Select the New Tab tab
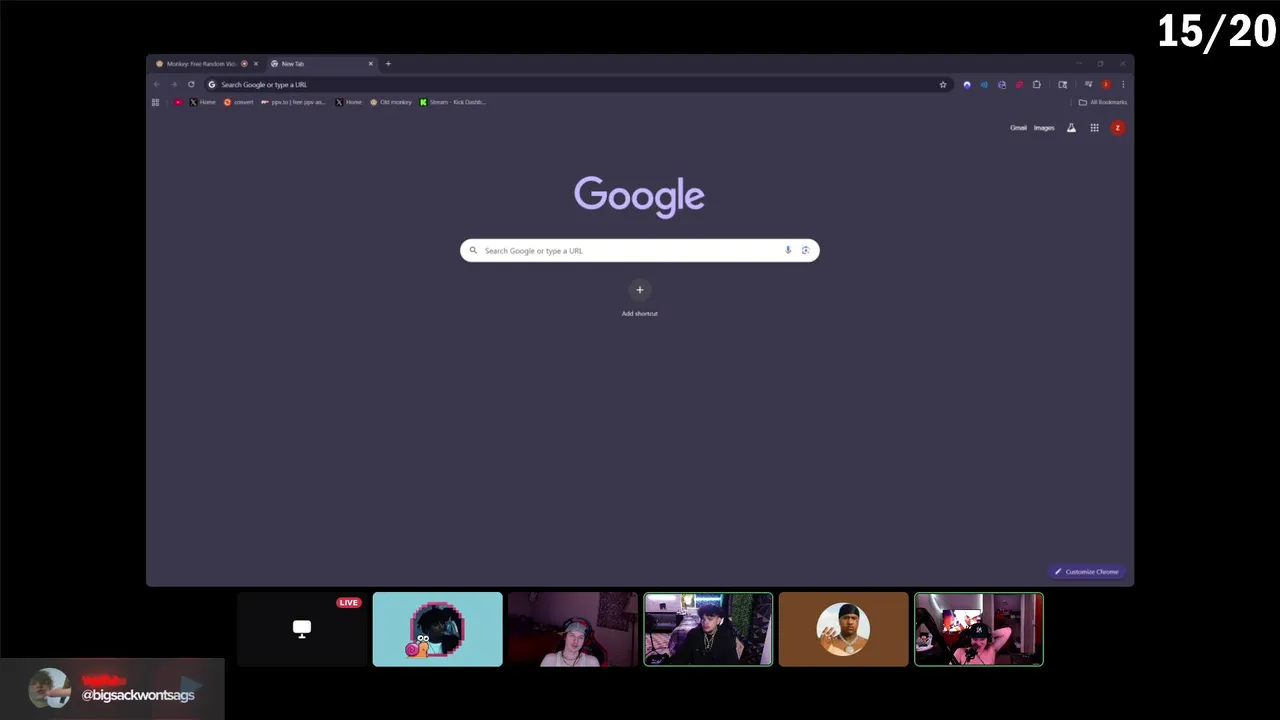The height and width of the screenshot is (720, 1280). pyautogui.click(x=320, y=64)
